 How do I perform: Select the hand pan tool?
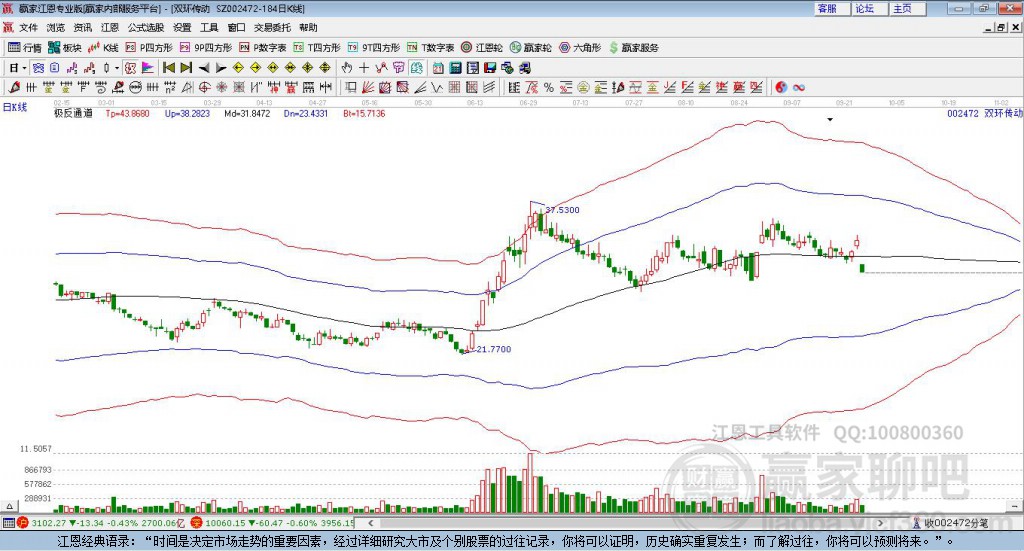(347, 68)
